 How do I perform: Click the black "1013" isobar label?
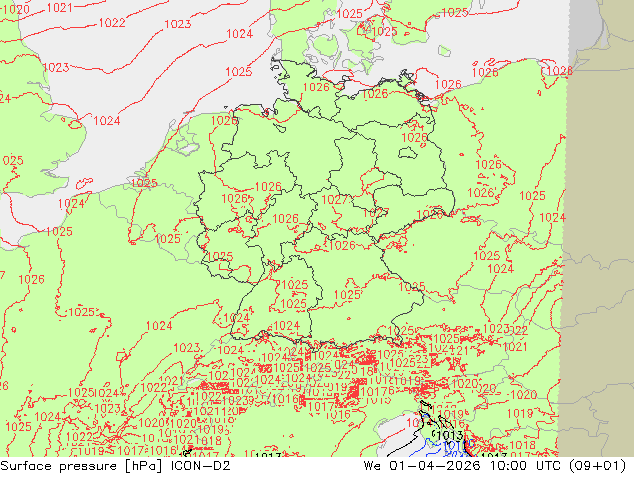click(x=450, y=435)
